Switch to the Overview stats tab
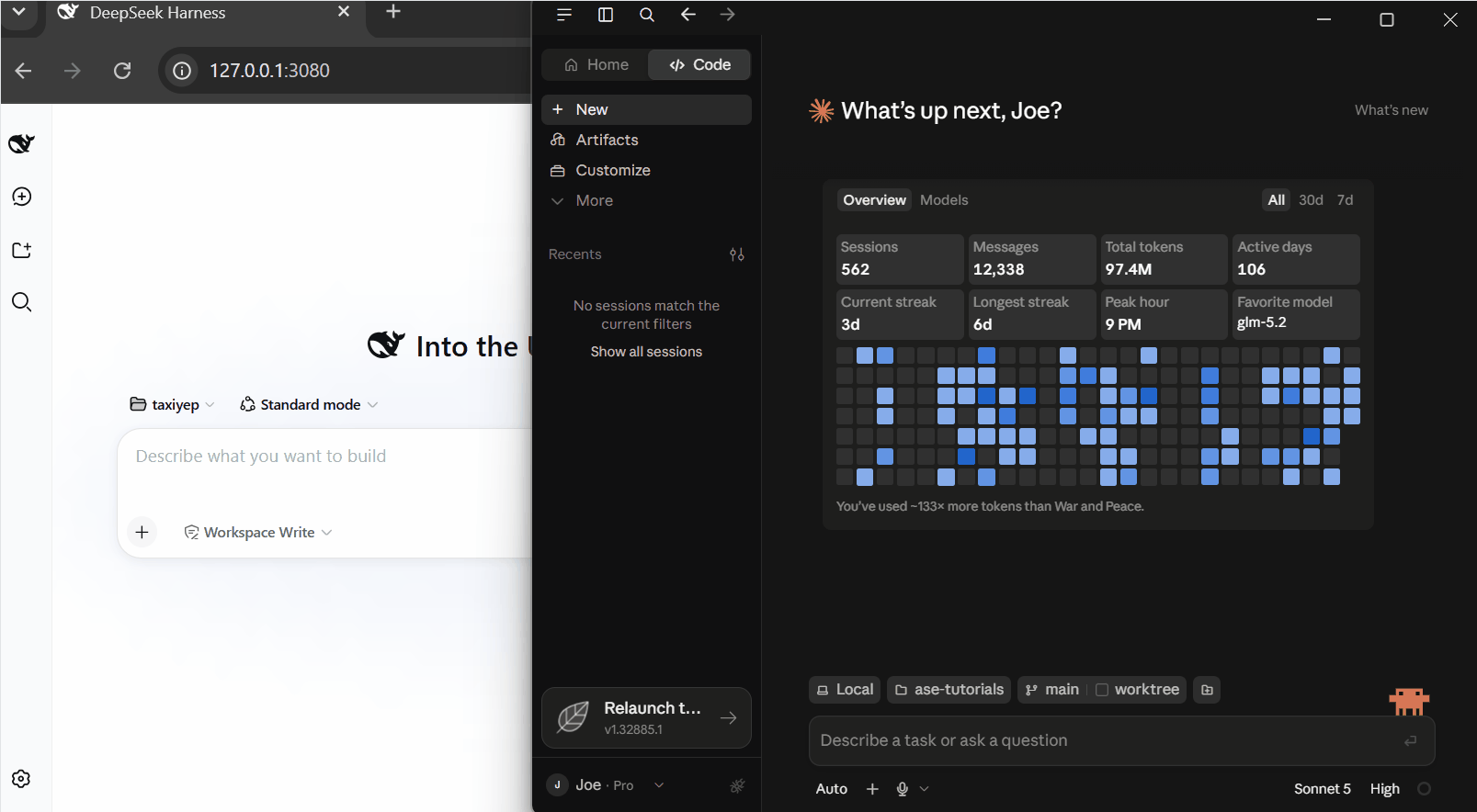1477x812 pixels. [x=874, y=200]
